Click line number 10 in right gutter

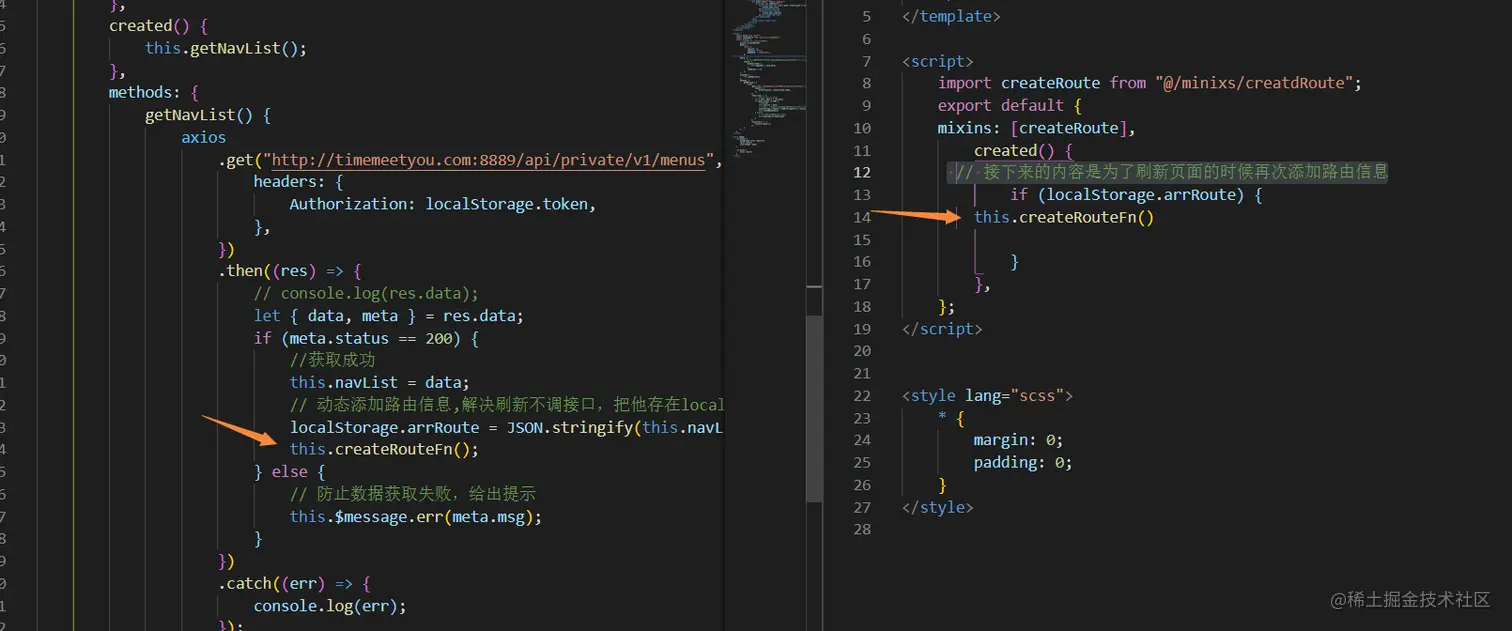(862, 128)
